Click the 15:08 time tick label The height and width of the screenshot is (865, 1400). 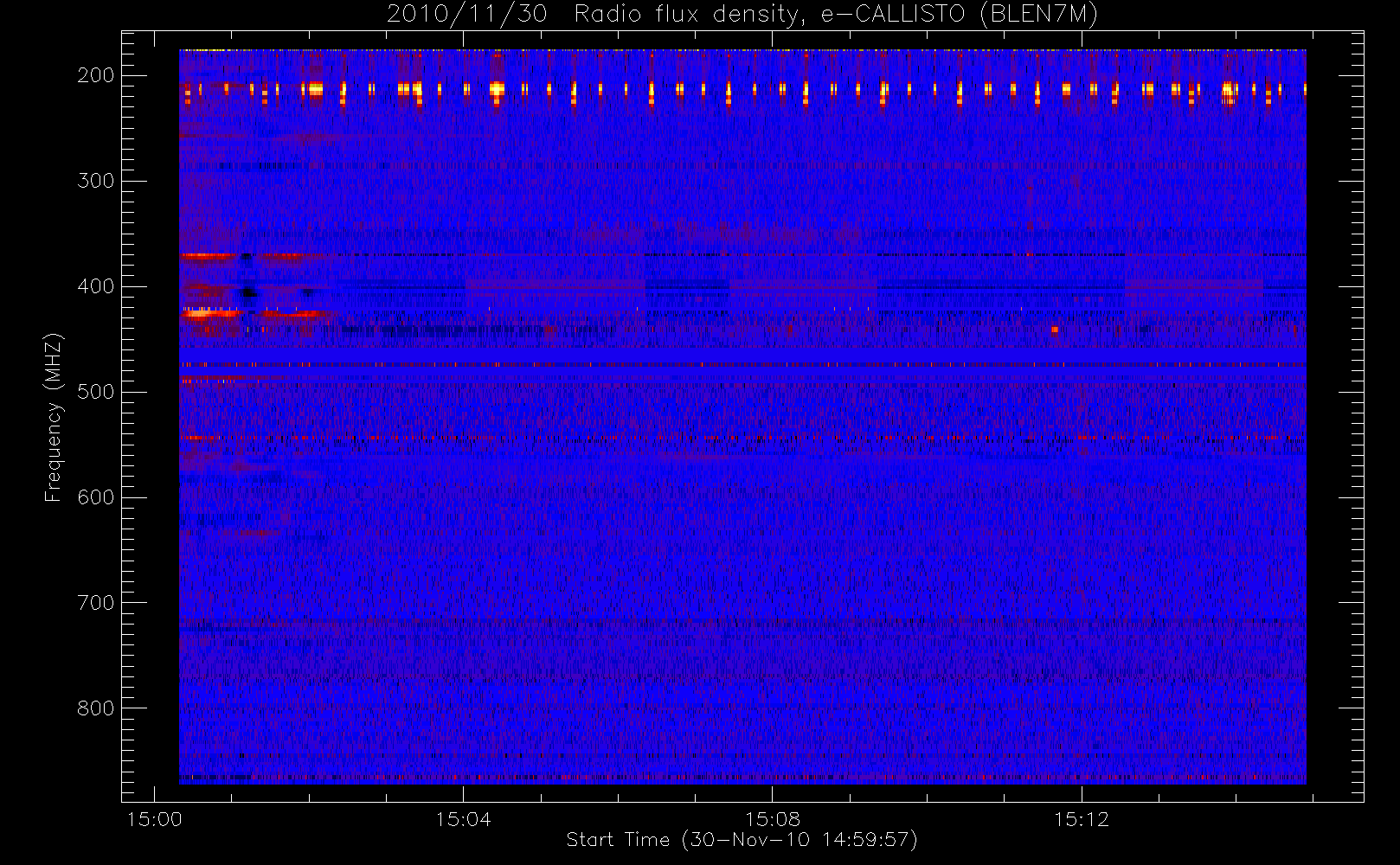(x=772, y=819)
